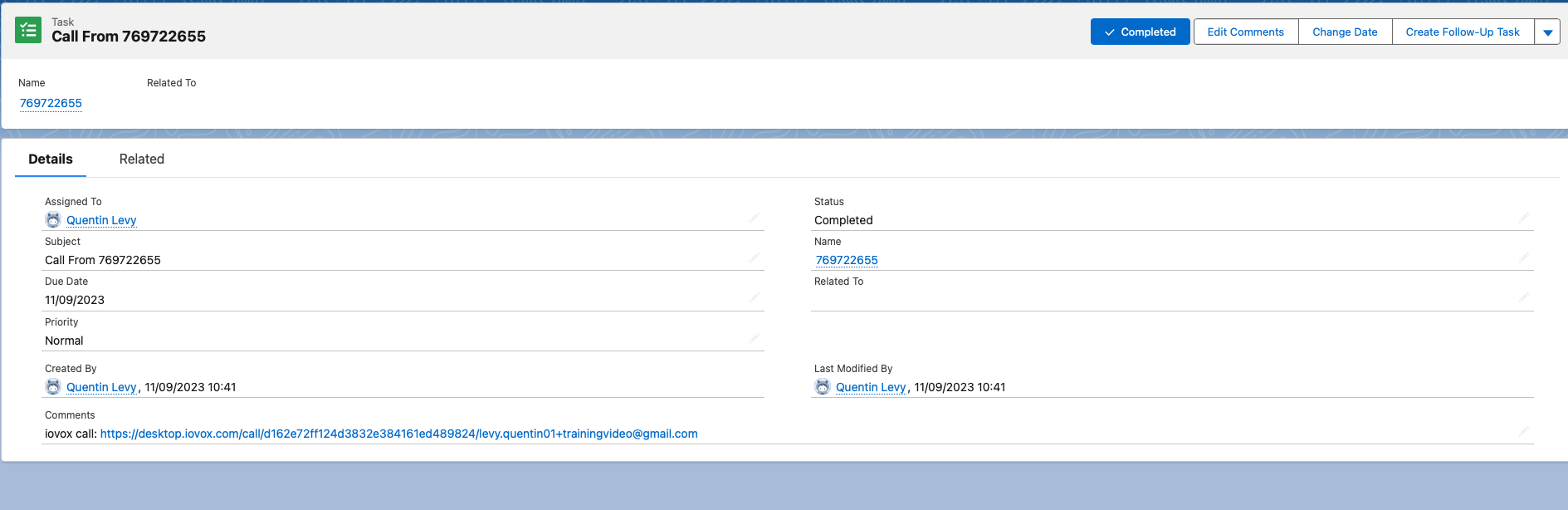Click Quentin Levy avatar beside Assigned To
Viewport: 1568px width, 510px height.
pos(53,220)
